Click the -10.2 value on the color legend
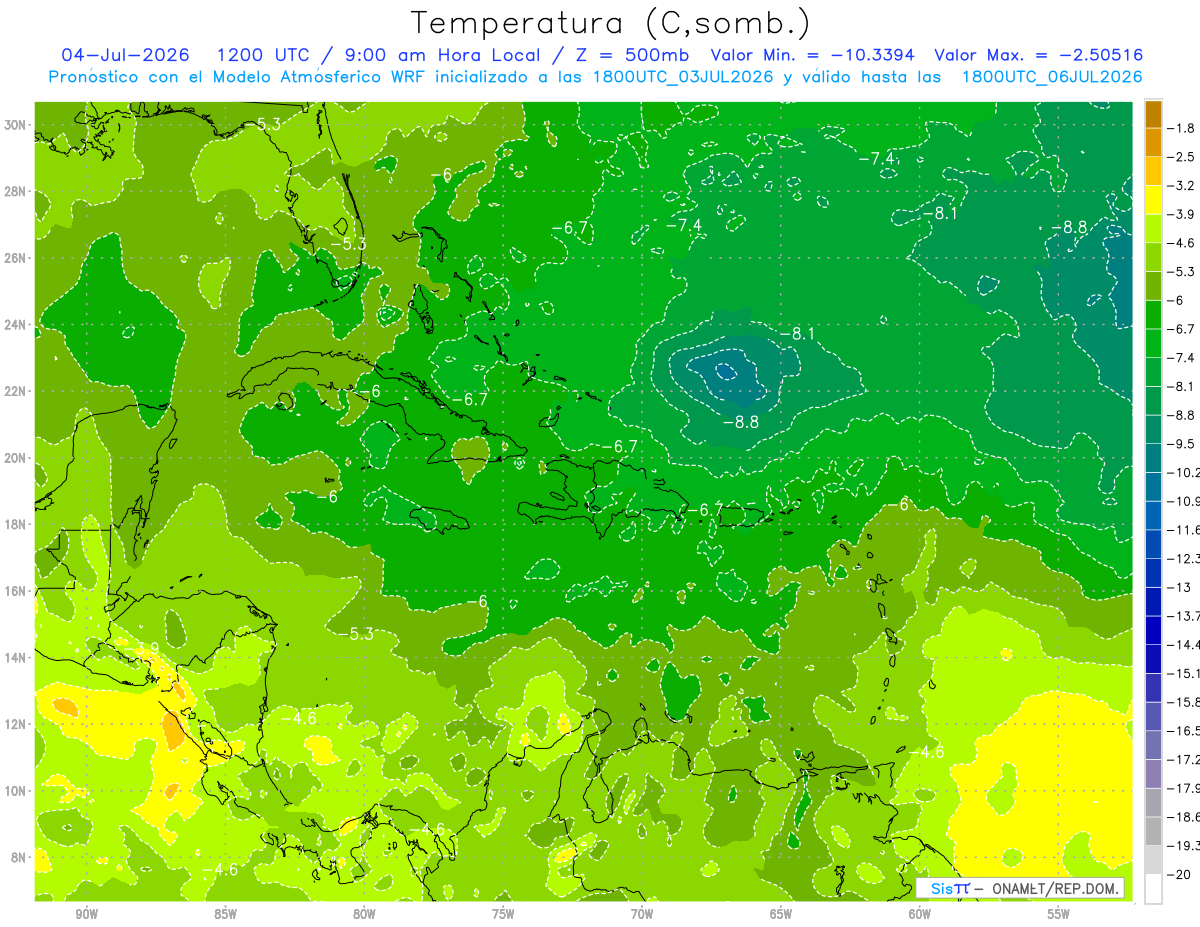 coord(1183,472)
